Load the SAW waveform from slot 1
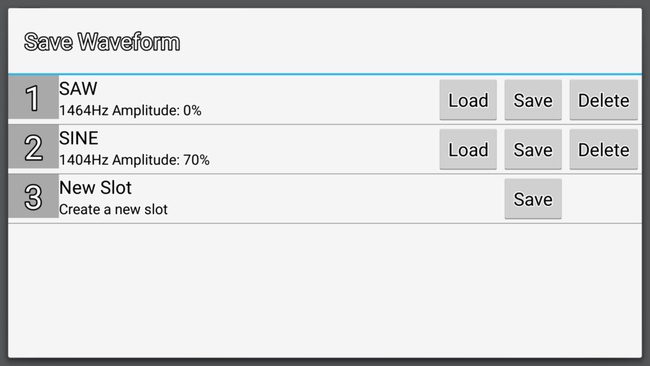This screenshot has height=366, width=650. pos(468,100)
